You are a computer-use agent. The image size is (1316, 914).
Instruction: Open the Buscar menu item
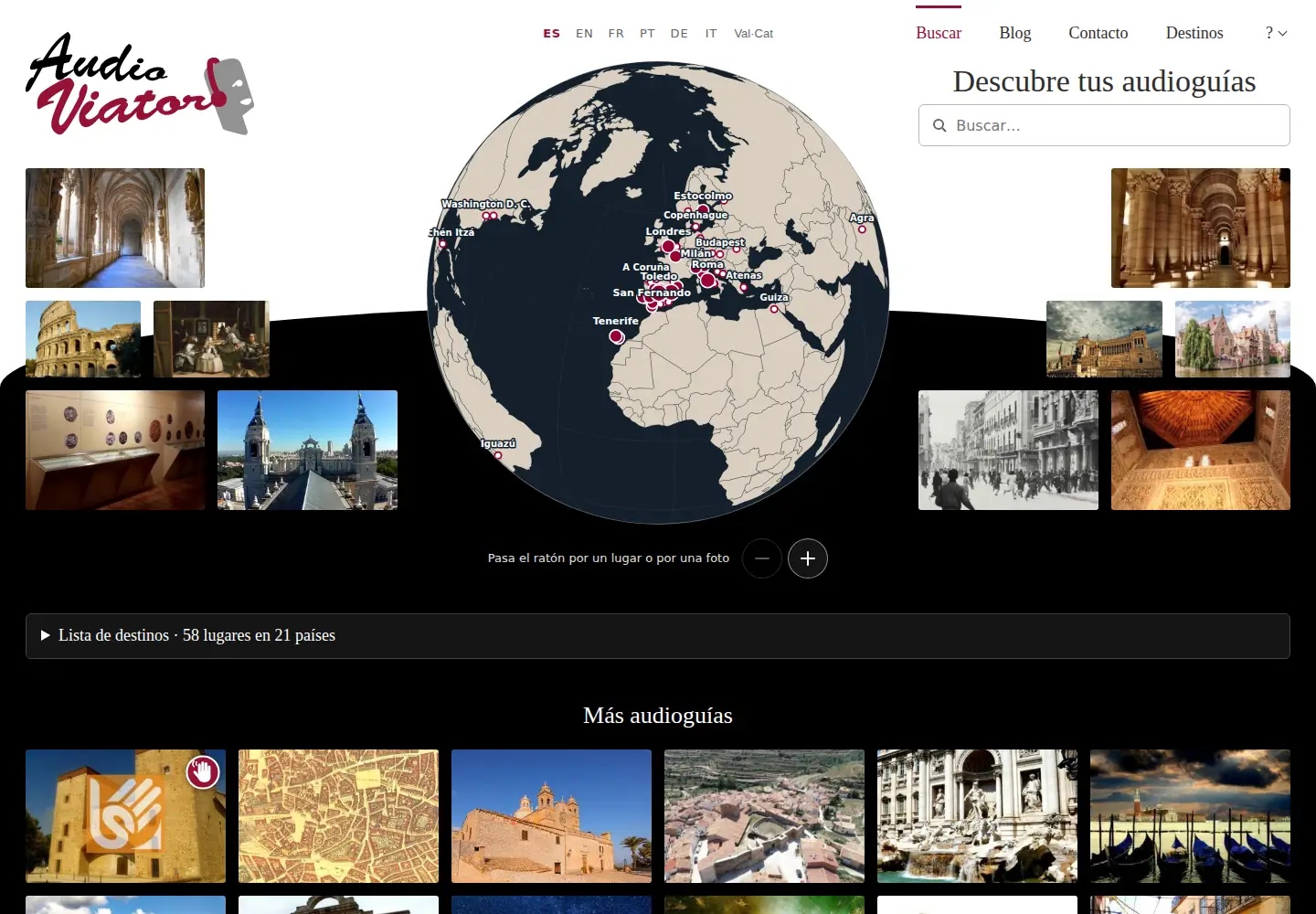939,33
